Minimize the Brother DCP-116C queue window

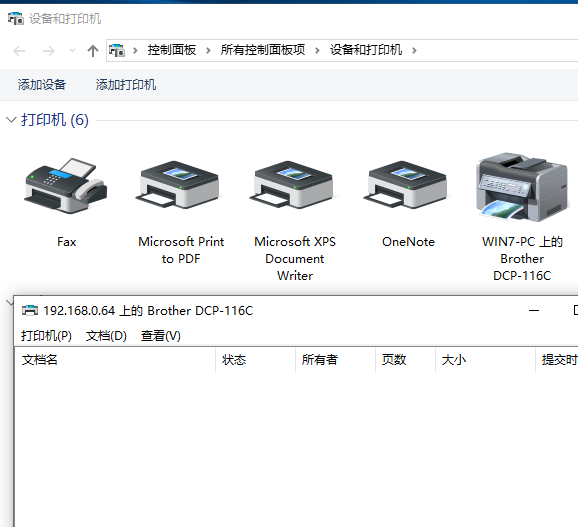point(534,311)
